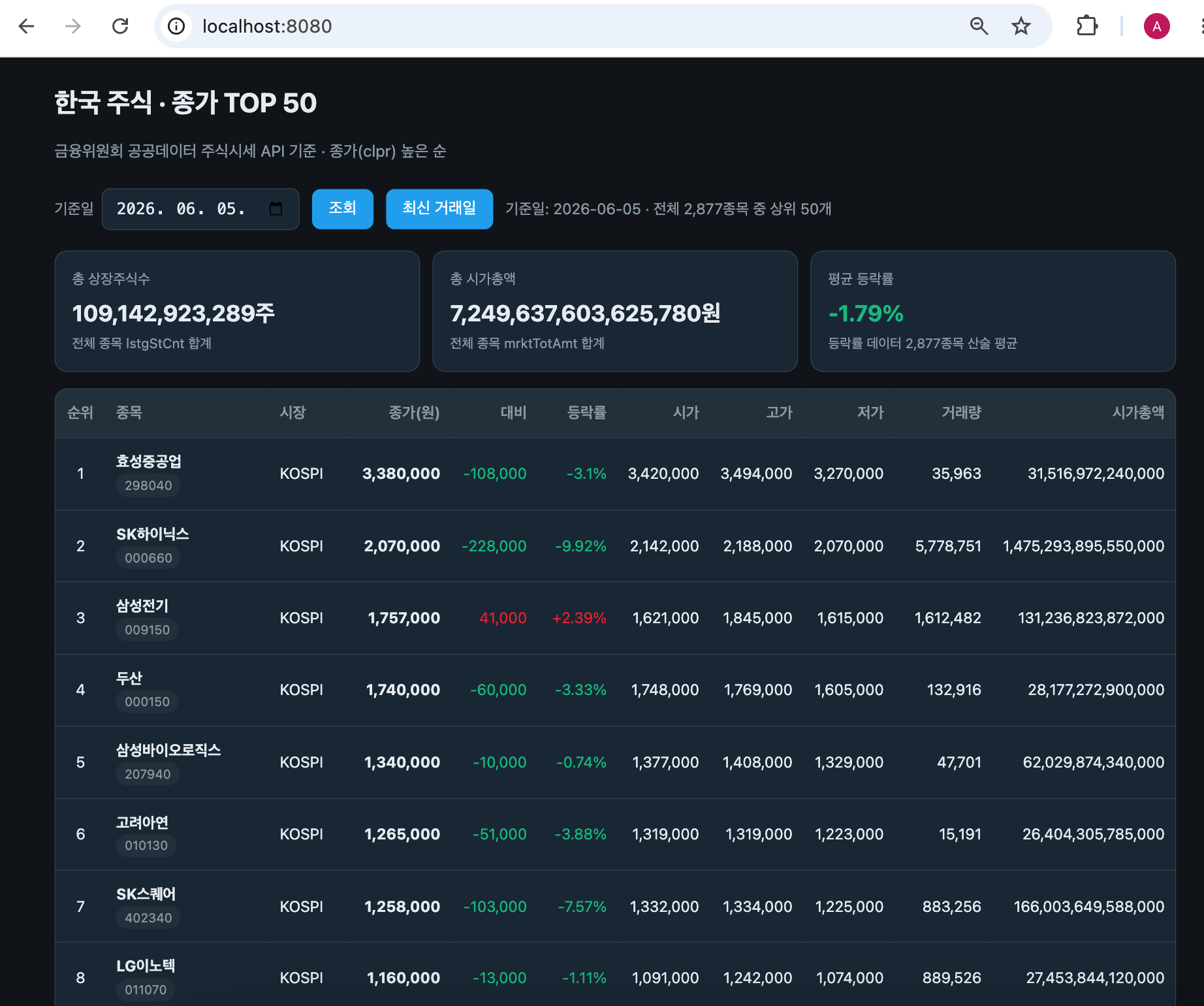Click the 000660 stock code badge
The height and width of the screenshot is (1006, 1204).
point(148,558)
